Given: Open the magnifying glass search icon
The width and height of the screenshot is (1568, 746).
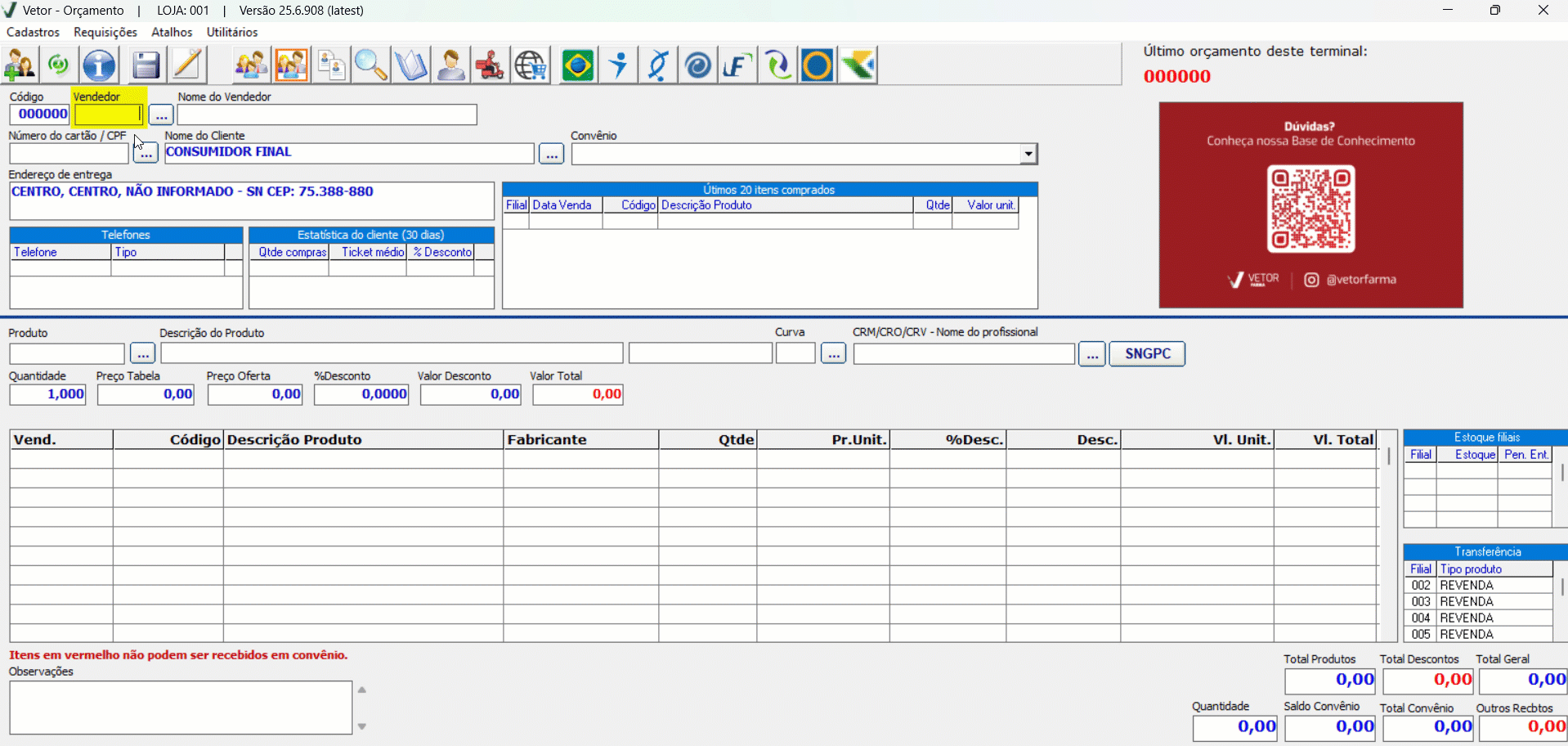Looking at the screenshot, I should [x=371, y=65].
